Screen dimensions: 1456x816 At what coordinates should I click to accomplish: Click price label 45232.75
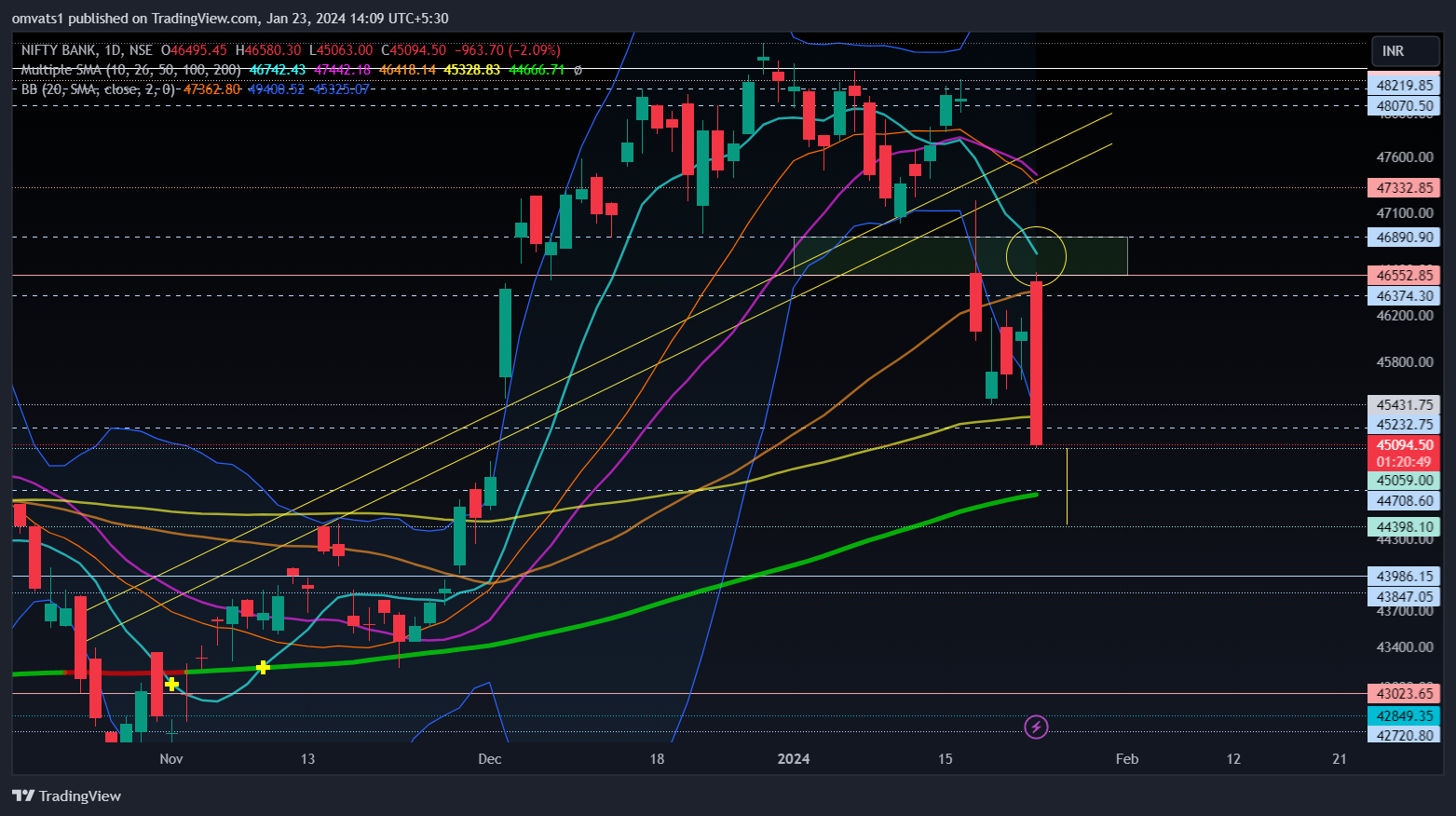(1405, 424)
